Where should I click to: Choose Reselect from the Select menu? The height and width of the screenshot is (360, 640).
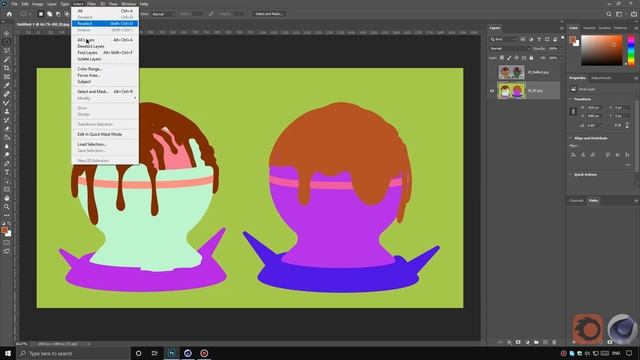click(105, 24)
